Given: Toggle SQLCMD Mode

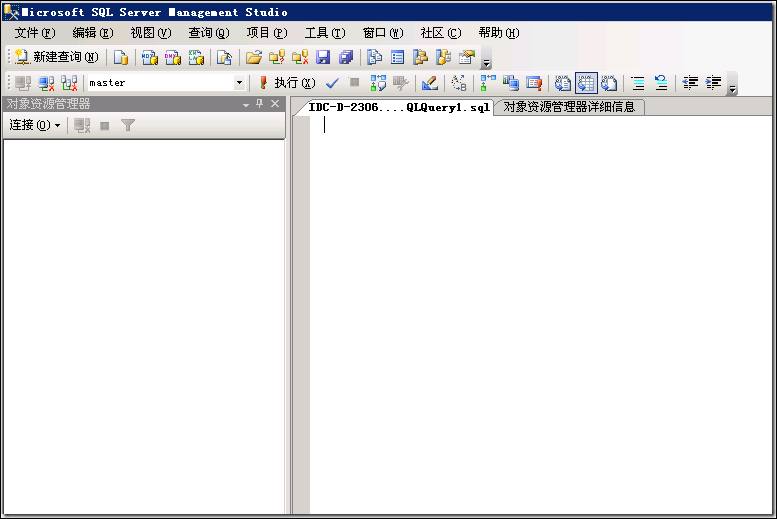Looking at the screenshot, I should tap(534, 83).
